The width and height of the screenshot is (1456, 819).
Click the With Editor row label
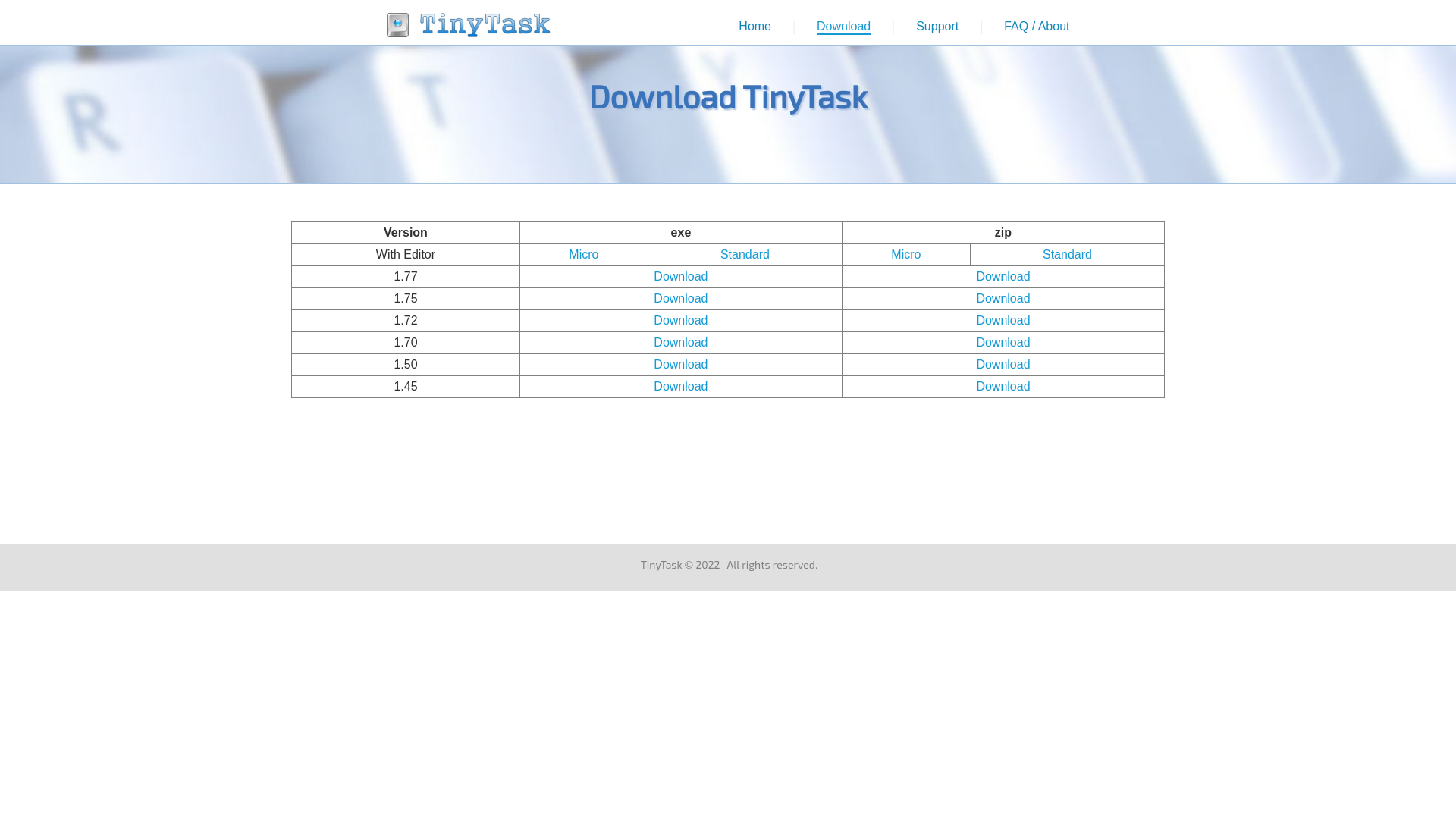click(x=406, y=255)
